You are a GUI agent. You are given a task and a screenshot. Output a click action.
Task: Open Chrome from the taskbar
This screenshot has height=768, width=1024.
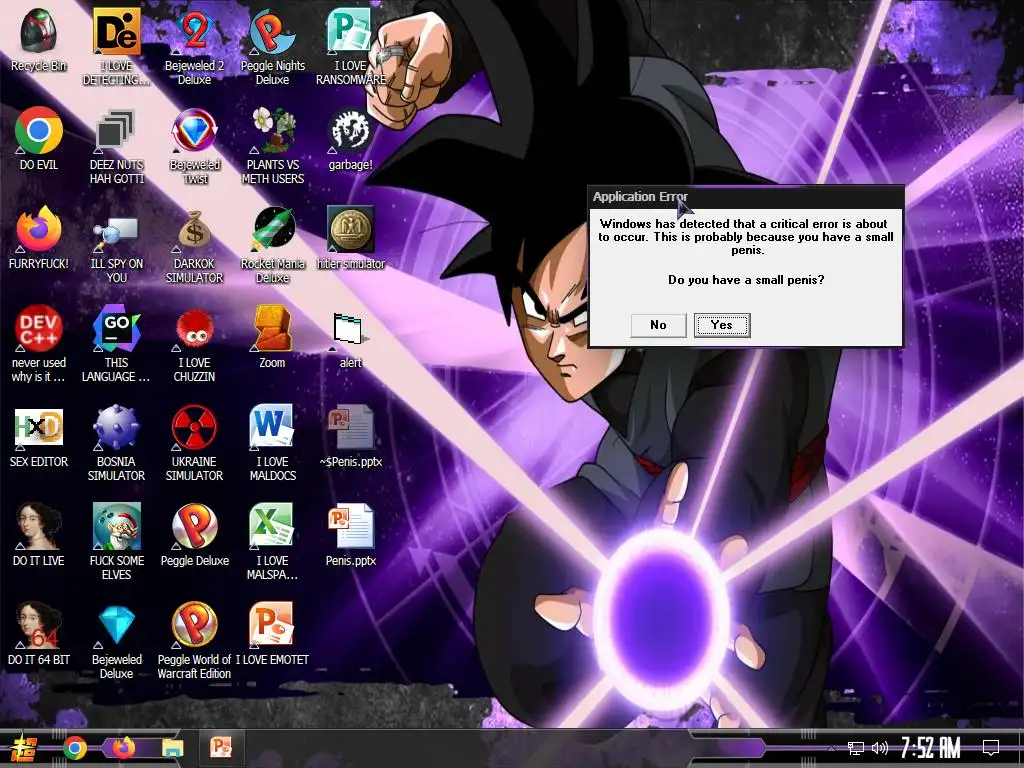coord(75,748)
